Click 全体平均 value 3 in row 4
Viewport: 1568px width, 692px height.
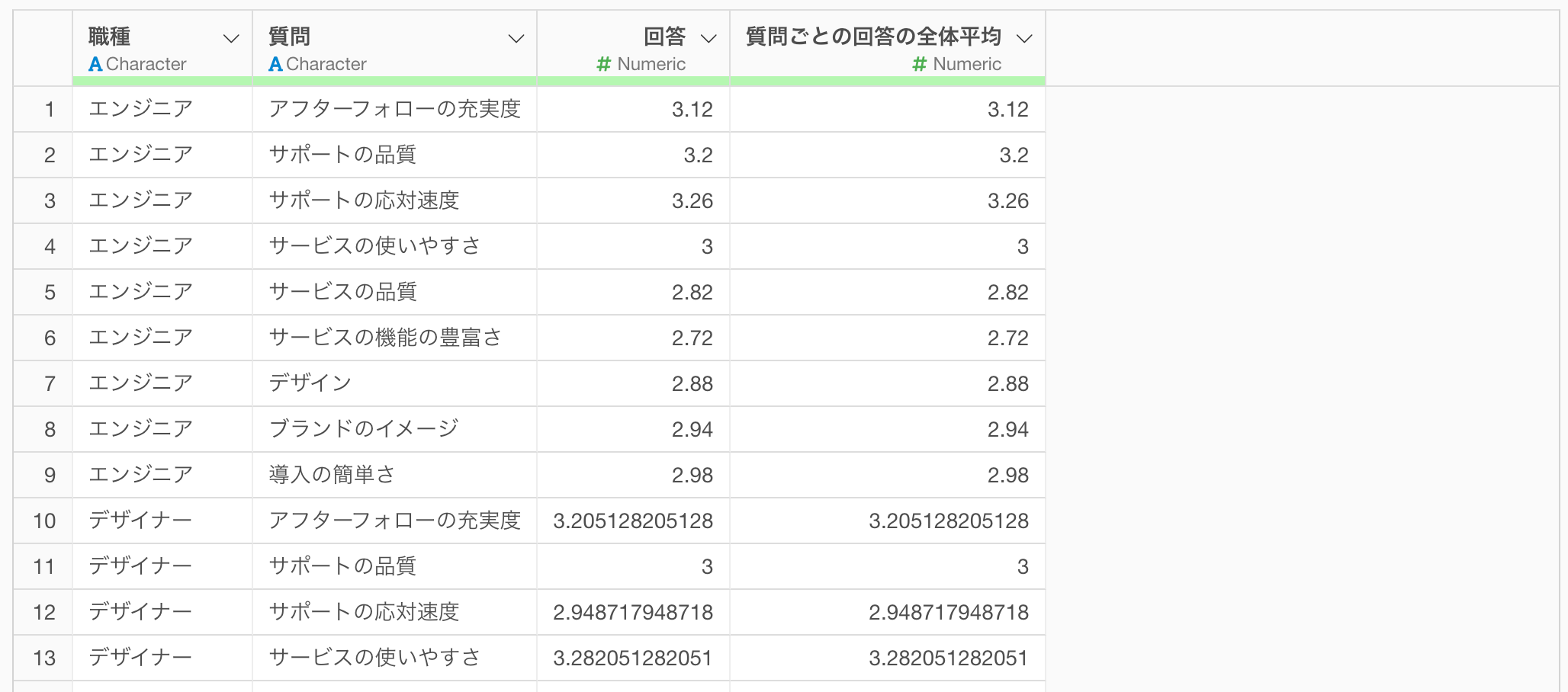pyautogui.click(x=1023, y=246)
